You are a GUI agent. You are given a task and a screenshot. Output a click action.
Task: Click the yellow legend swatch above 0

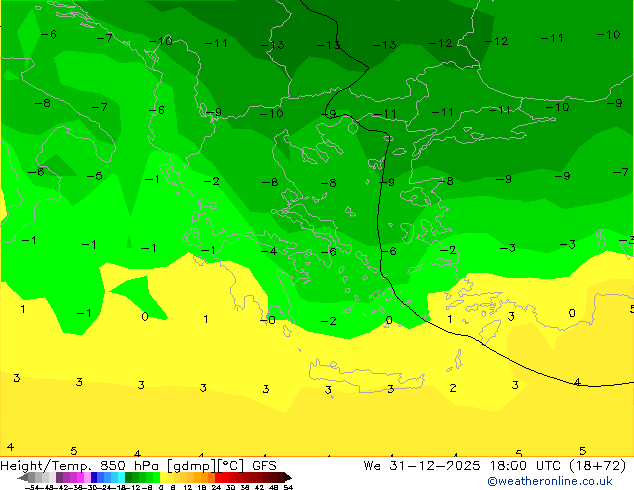point(163,477)
